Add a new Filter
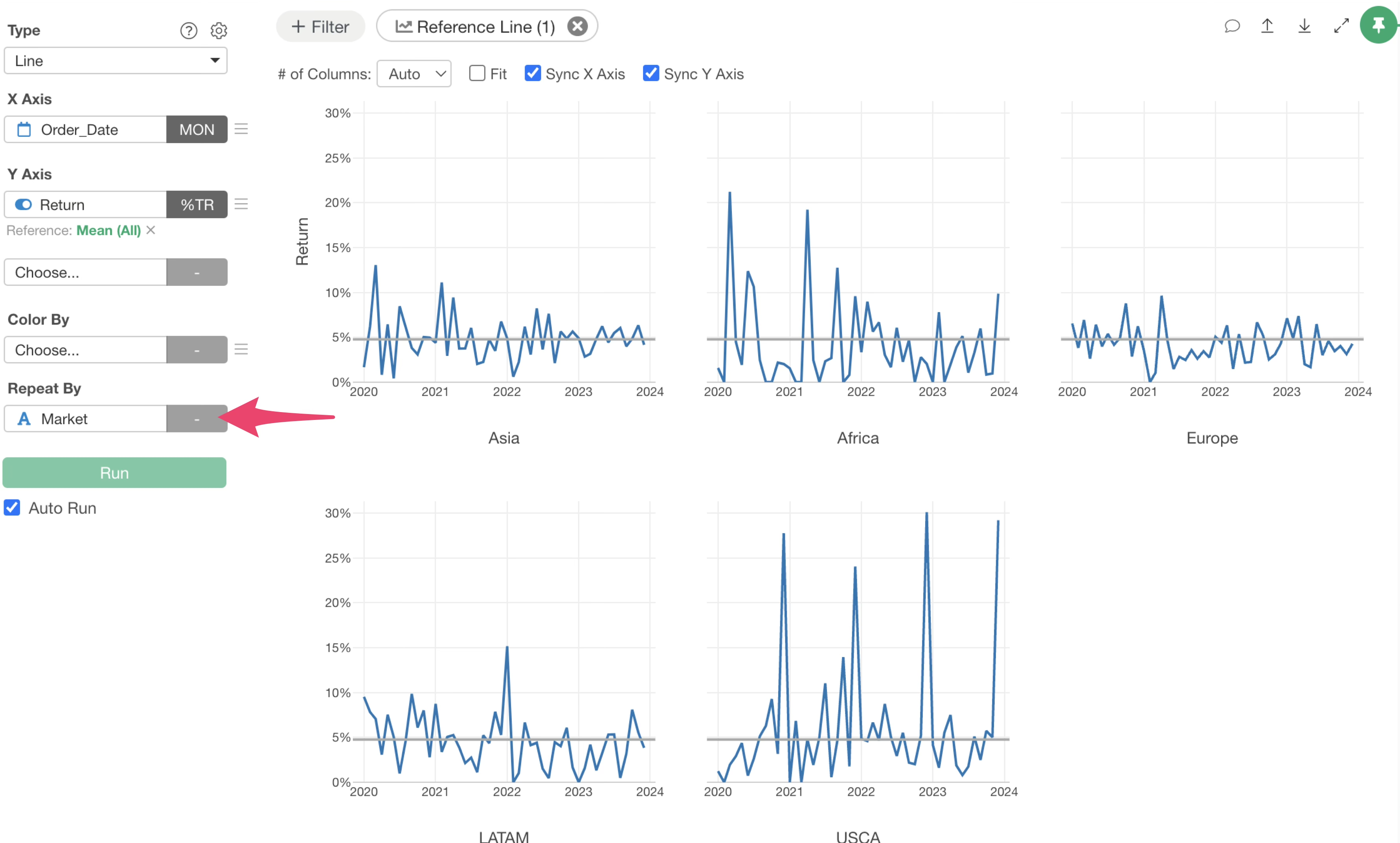The width and height of the screenshot is (1400, 843). coord(320,26)
